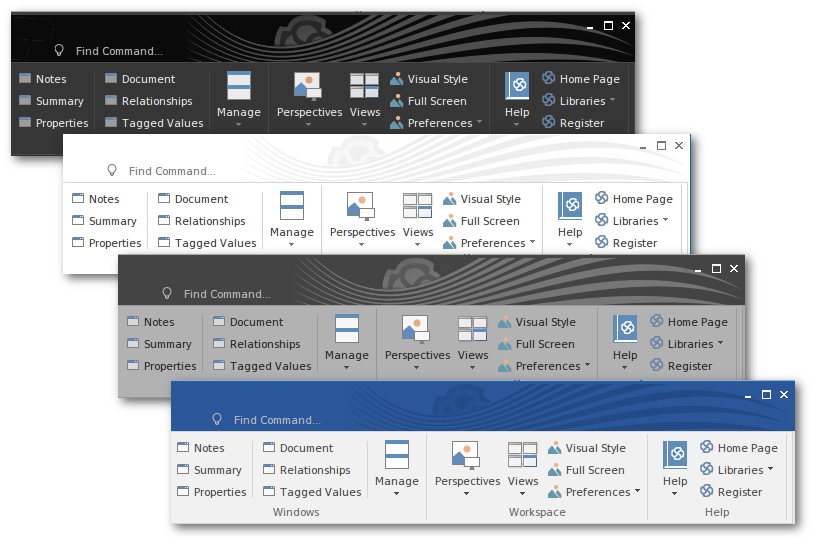Maximize the gray-themed window
Screen dimensions: 814x543
coord(716,268)
